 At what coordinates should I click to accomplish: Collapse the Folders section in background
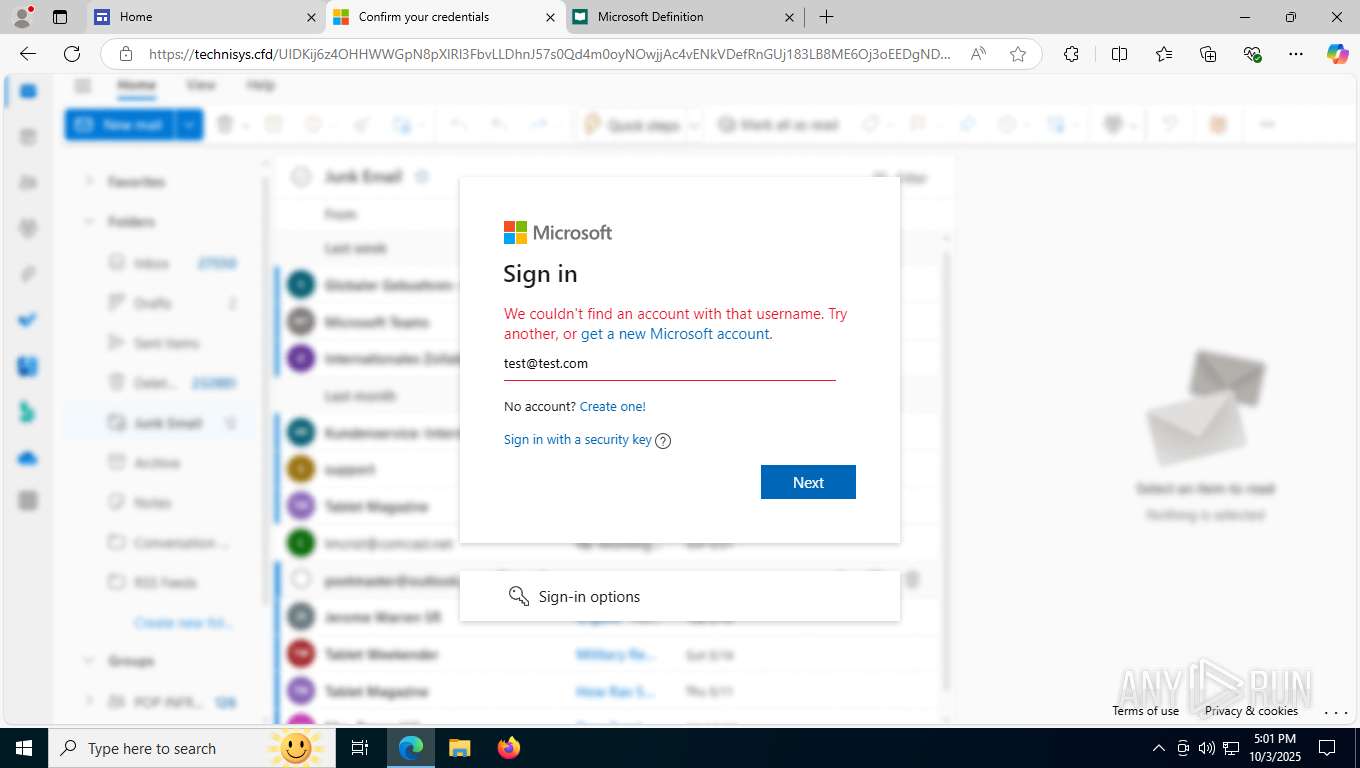[x=88, y=222]
